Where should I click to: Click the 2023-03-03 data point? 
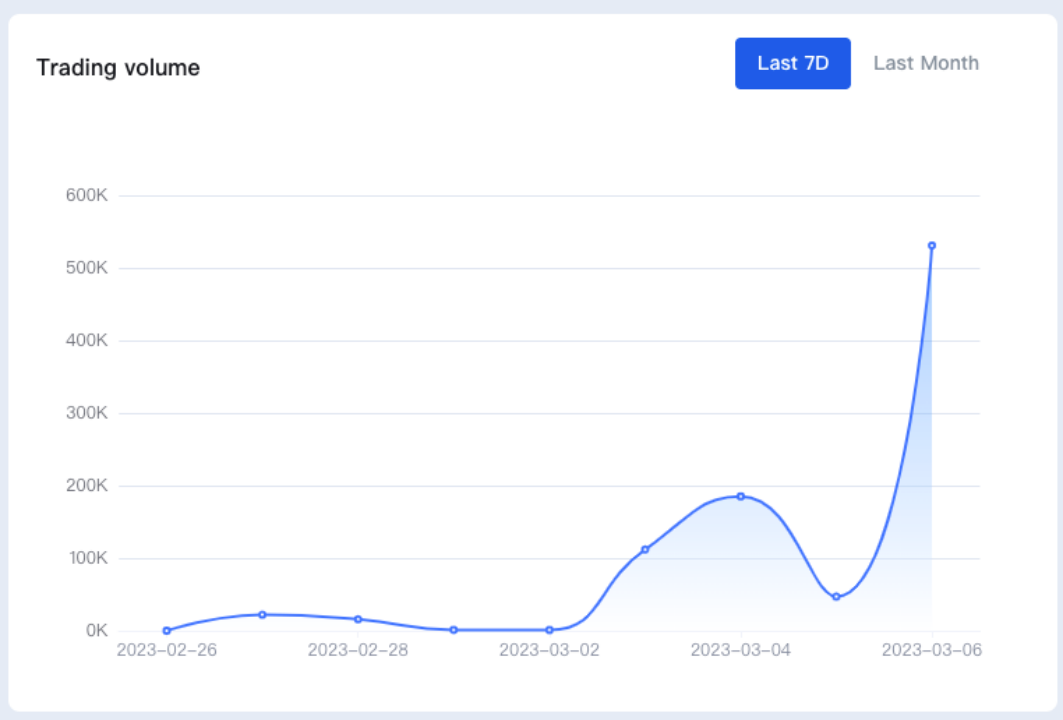pyautogui.click(x=645, y=549)
